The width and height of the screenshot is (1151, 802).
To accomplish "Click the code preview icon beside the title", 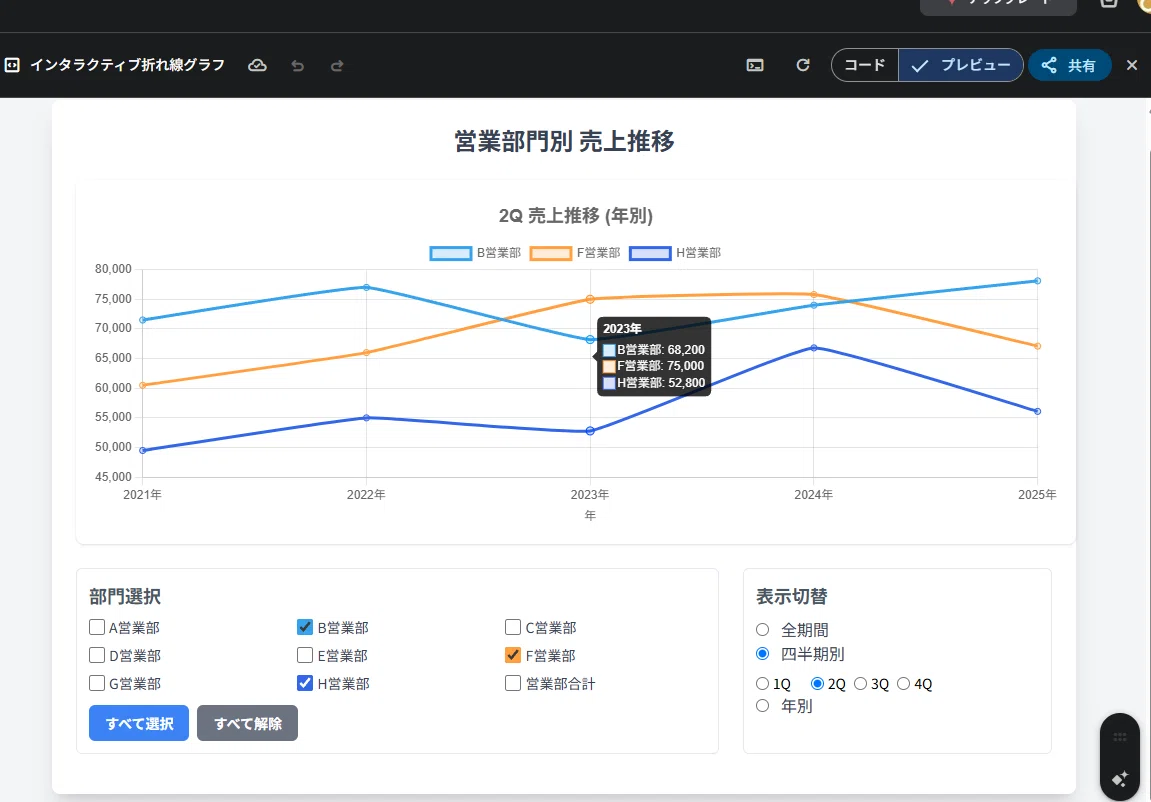I will [x=12, y=65].
